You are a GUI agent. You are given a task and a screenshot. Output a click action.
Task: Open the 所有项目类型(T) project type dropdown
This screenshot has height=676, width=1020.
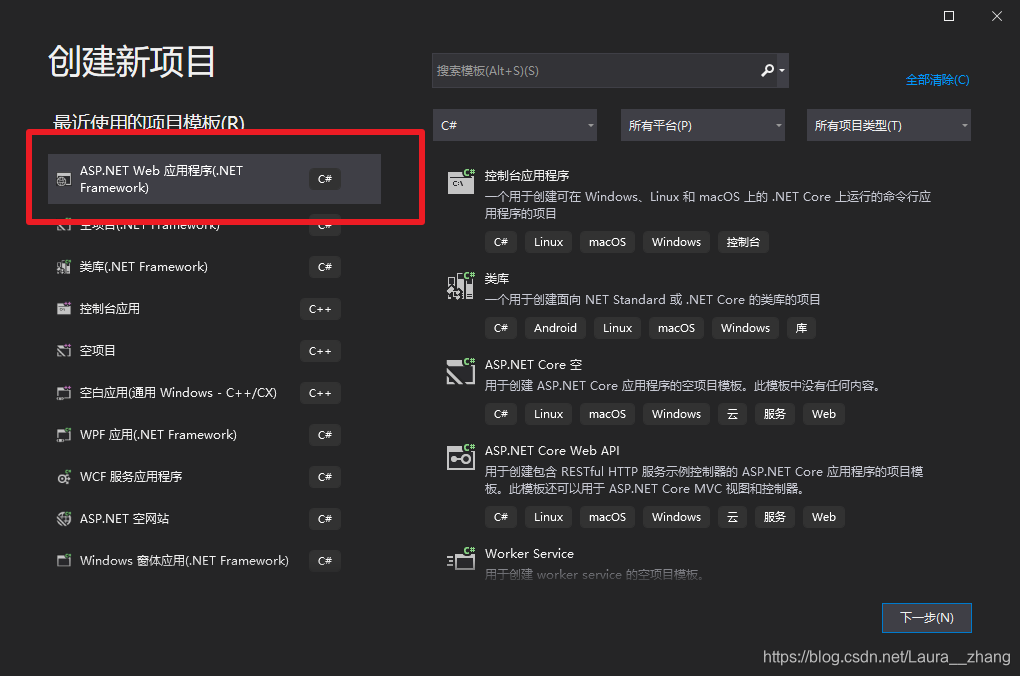click(889, 125)
